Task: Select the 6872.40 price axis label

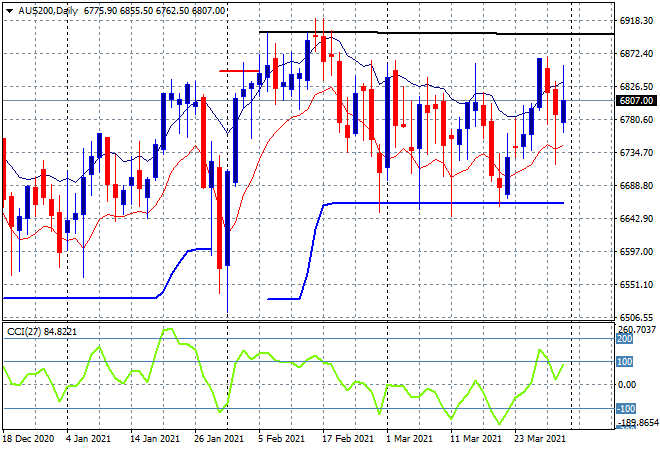Action: point(636,53)
